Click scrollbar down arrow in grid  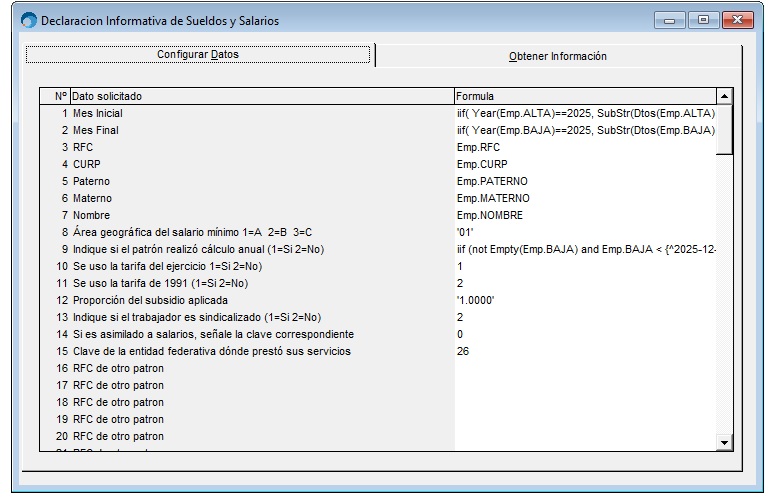click(x=725, y=441)
